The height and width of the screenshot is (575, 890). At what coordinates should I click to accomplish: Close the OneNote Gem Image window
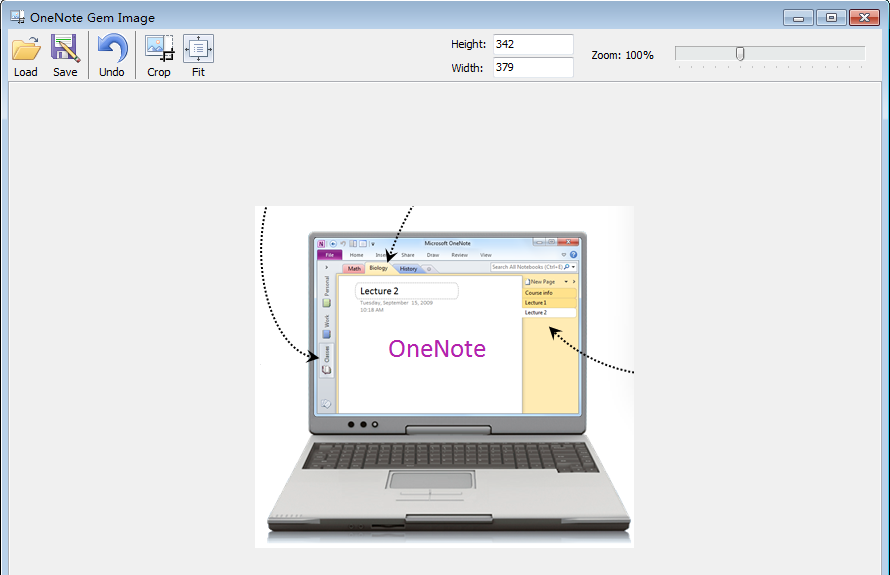point(864,18)
